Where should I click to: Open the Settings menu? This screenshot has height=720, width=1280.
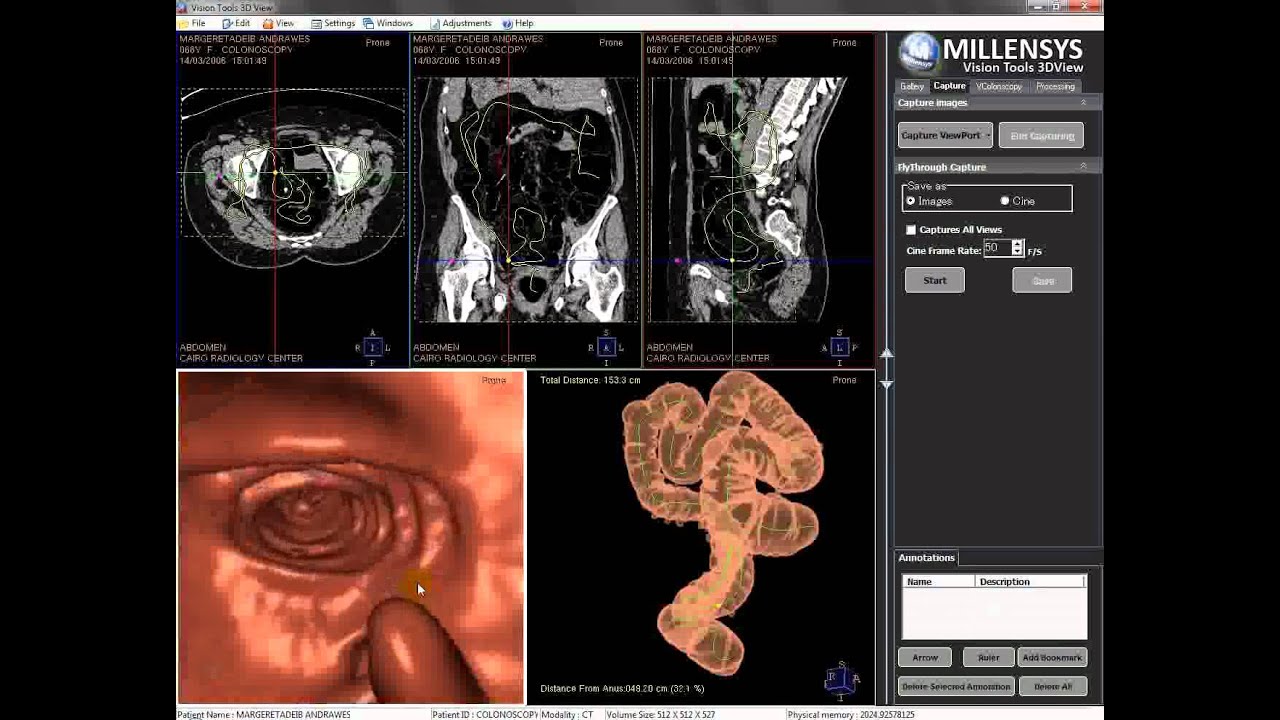point(333,23)
